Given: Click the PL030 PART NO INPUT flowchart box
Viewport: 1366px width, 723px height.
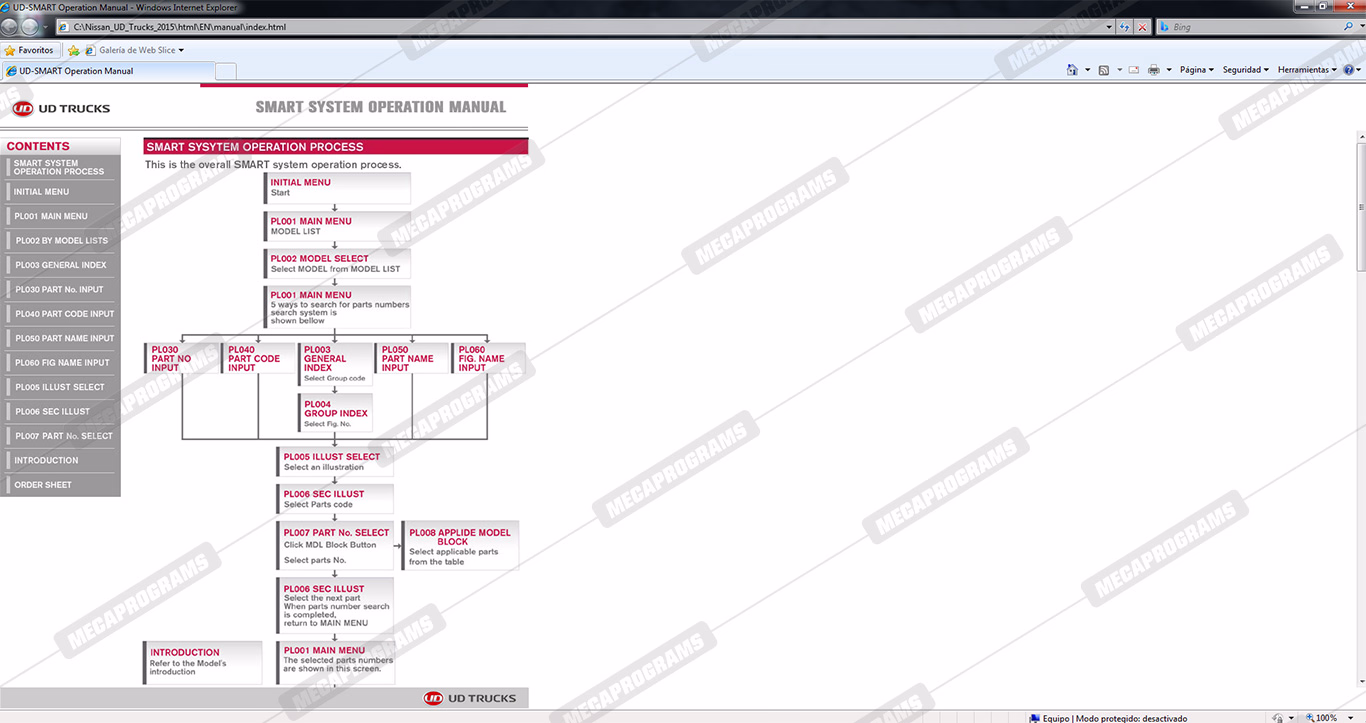Looking at the screenshot, I should click(181, 358).
